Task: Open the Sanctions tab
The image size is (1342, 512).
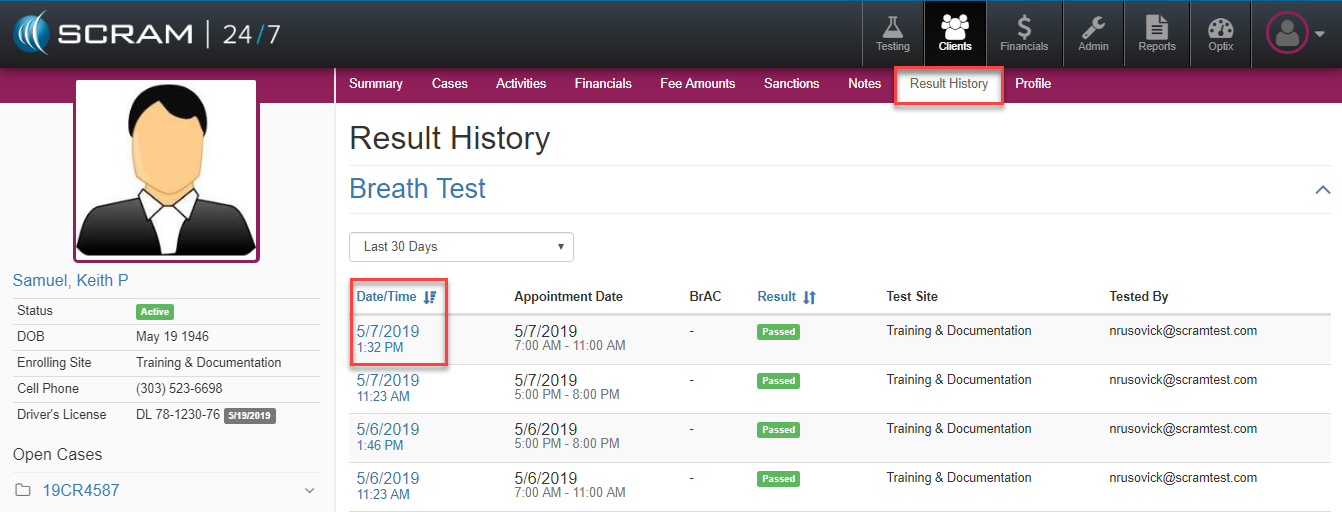Action: (x=791, y=84)
